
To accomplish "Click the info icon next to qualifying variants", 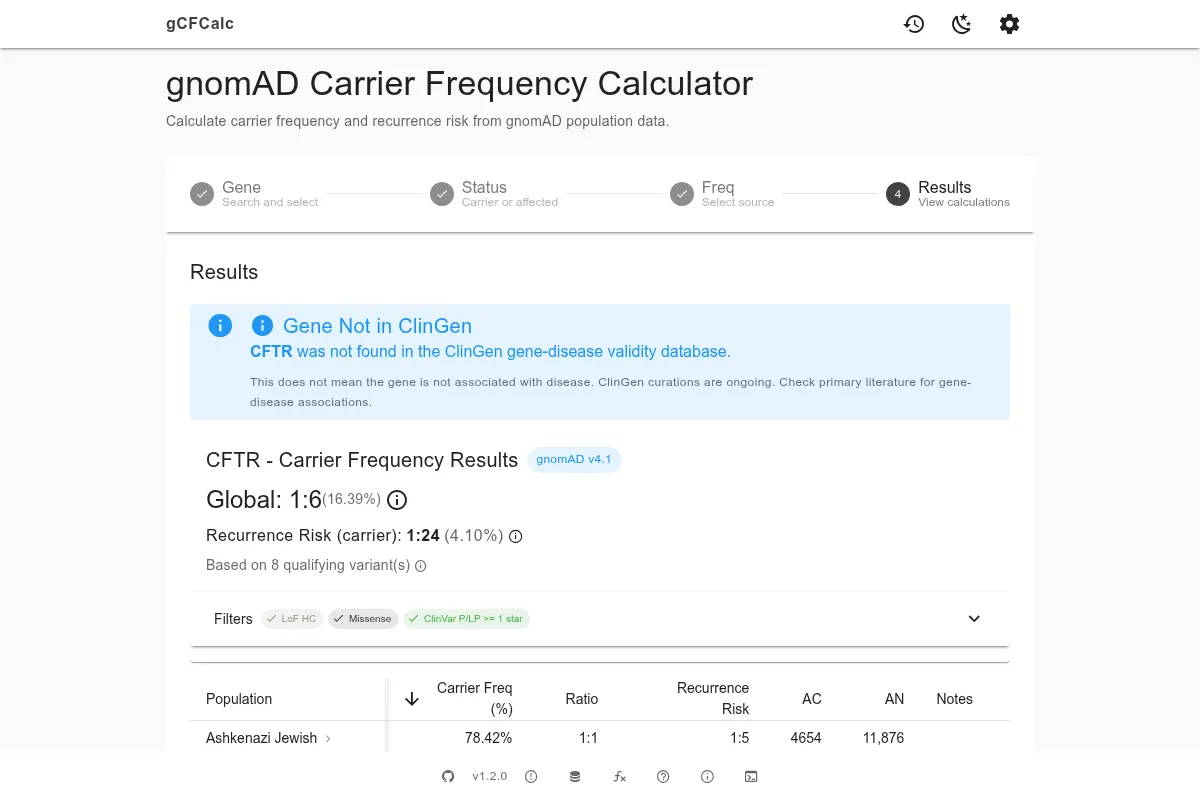I will tap(421, 566).
